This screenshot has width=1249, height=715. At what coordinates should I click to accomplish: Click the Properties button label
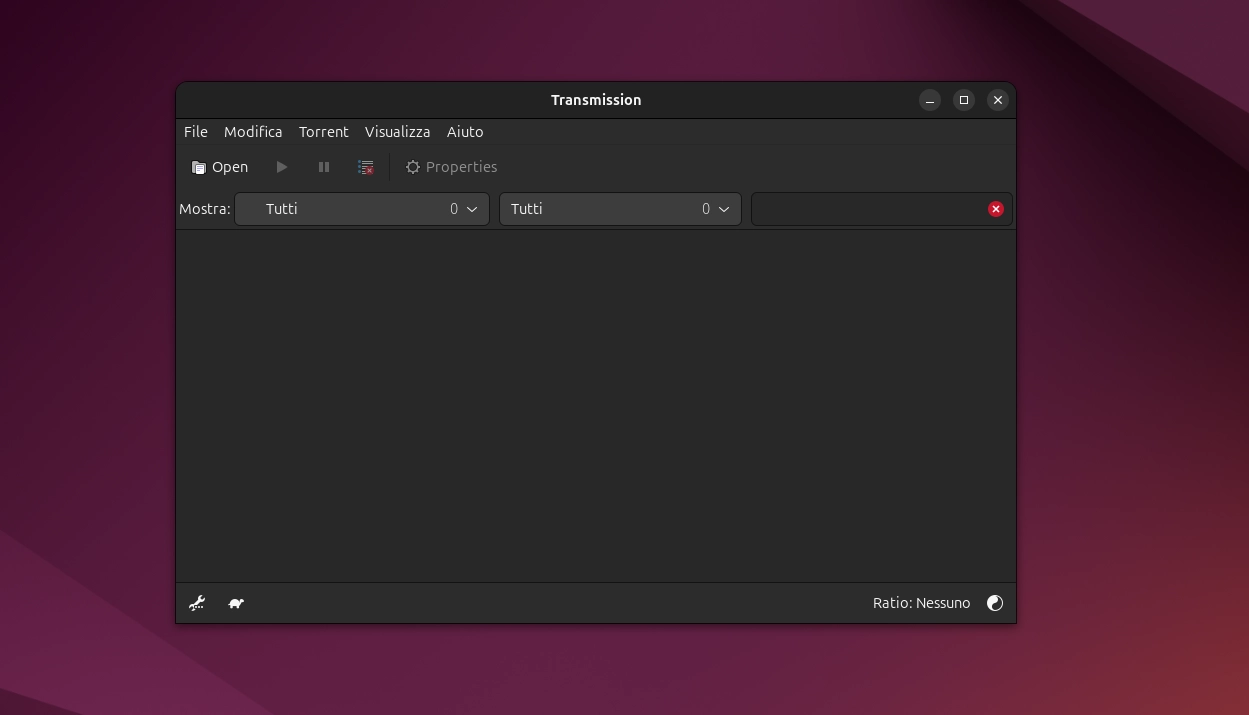pyautogui.click(x=461, y=167)
